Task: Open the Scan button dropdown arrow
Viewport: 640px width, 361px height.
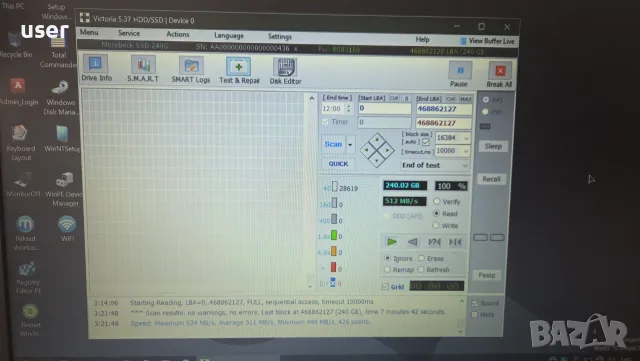Action: coord(350,145)
